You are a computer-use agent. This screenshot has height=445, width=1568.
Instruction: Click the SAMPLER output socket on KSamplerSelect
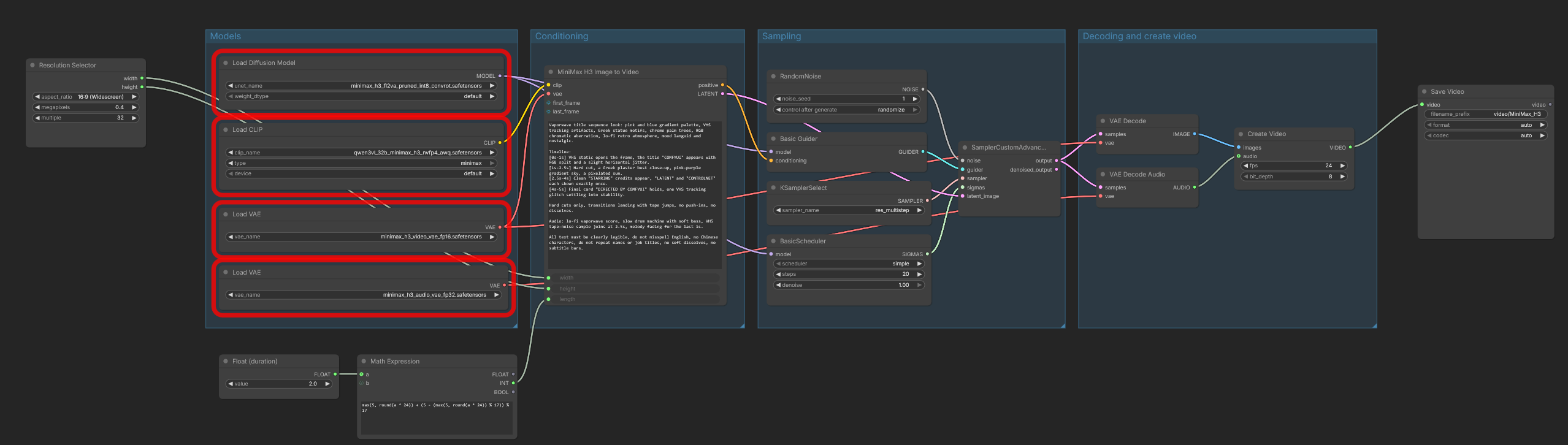tap(927, 200)
